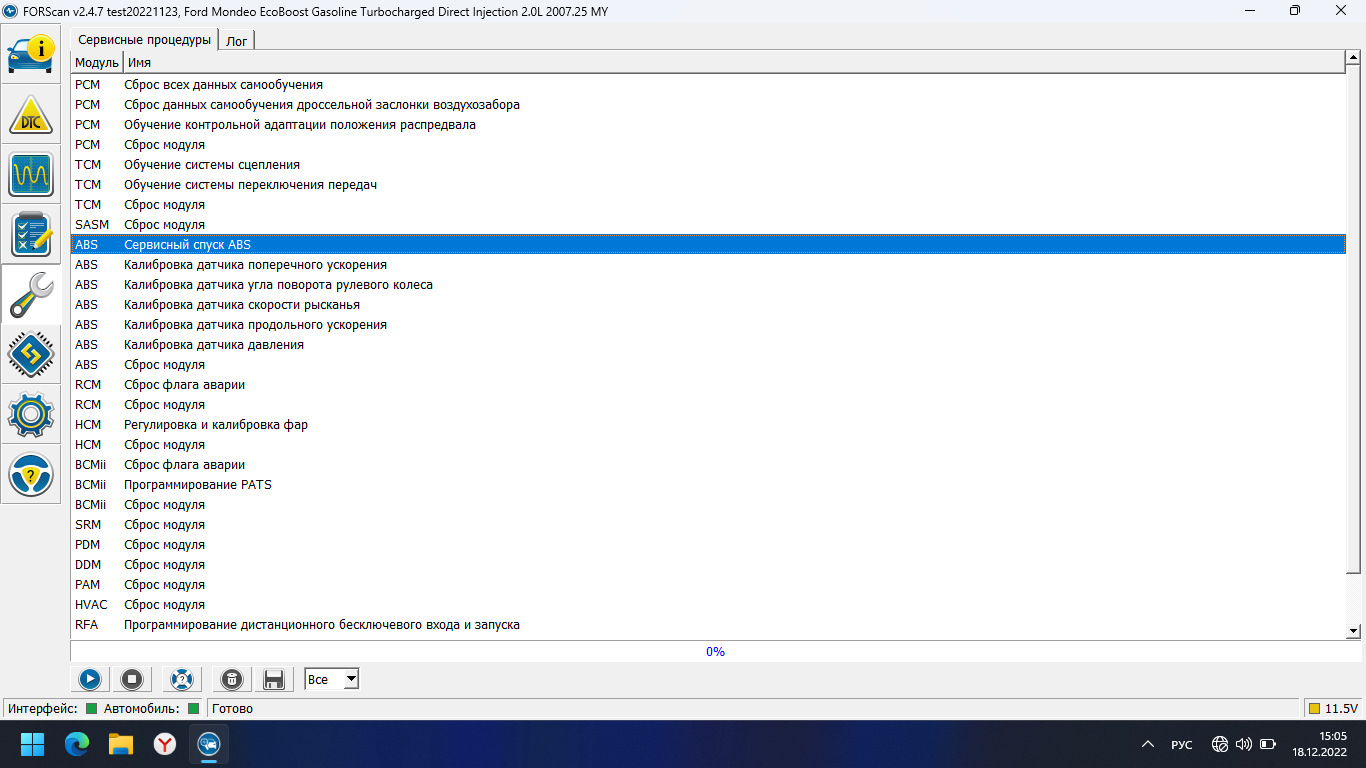Select the HCM "Сброс модуля" row
1366x768 pixels.
(708, 445)
